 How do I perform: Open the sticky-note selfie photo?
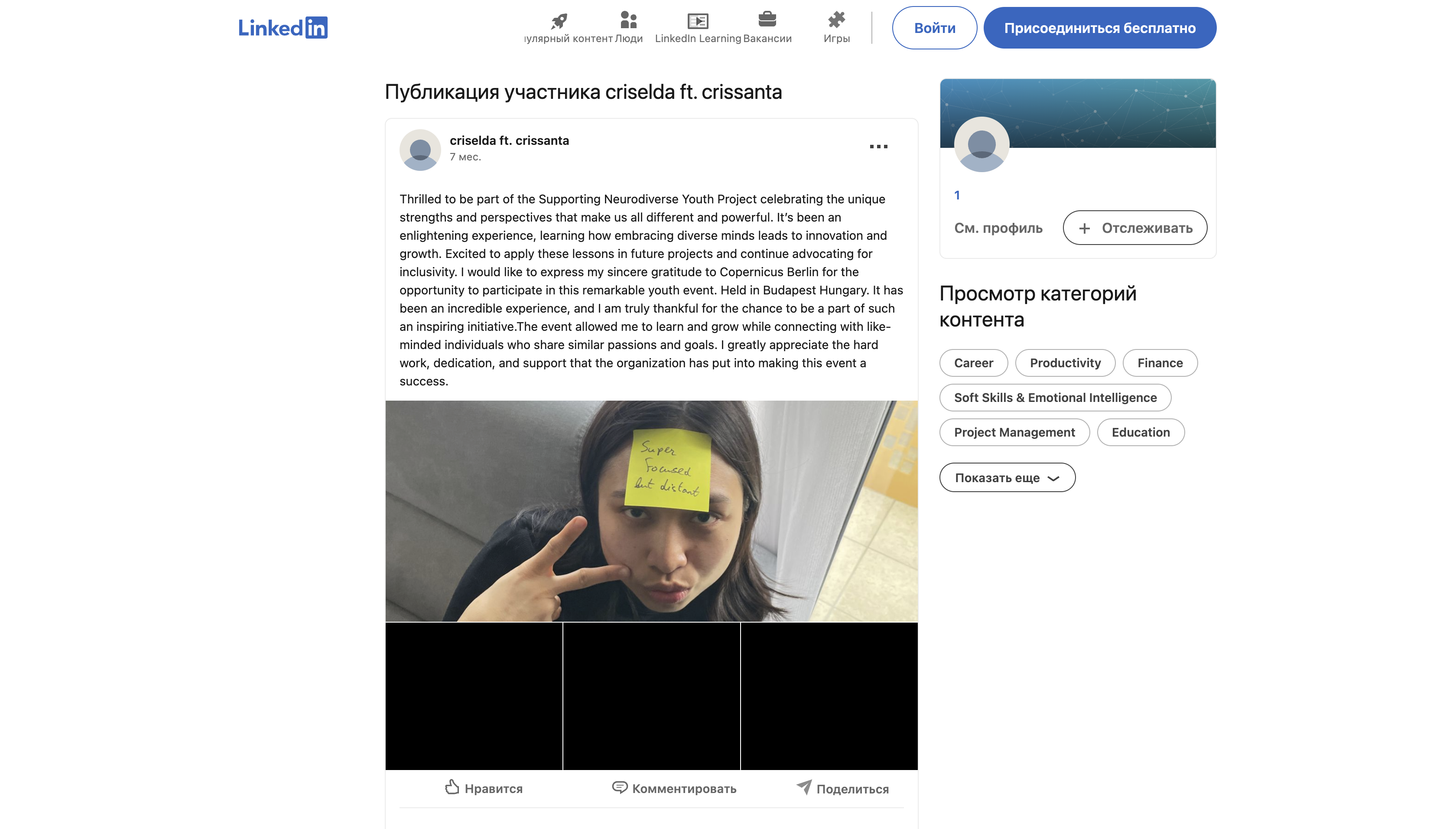pos(651,511)
